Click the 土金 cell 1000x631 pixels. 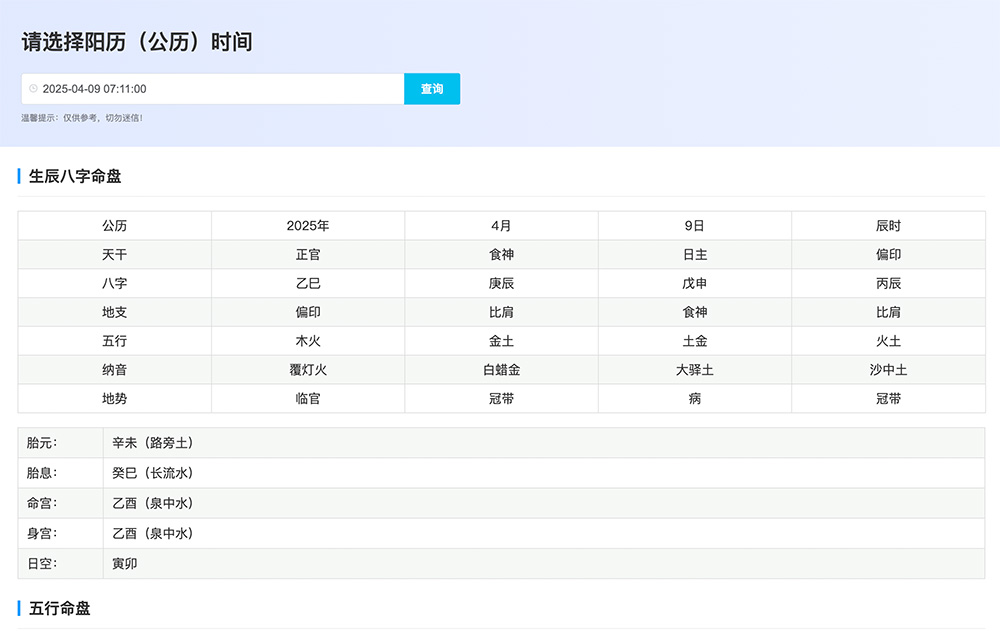[695, 341]
